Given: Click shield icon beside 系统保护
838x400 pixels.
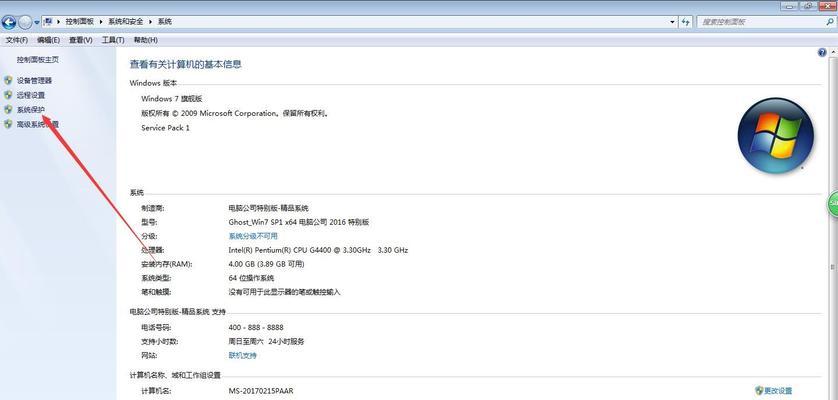Looking at the screenshot, I should (8, 109).
